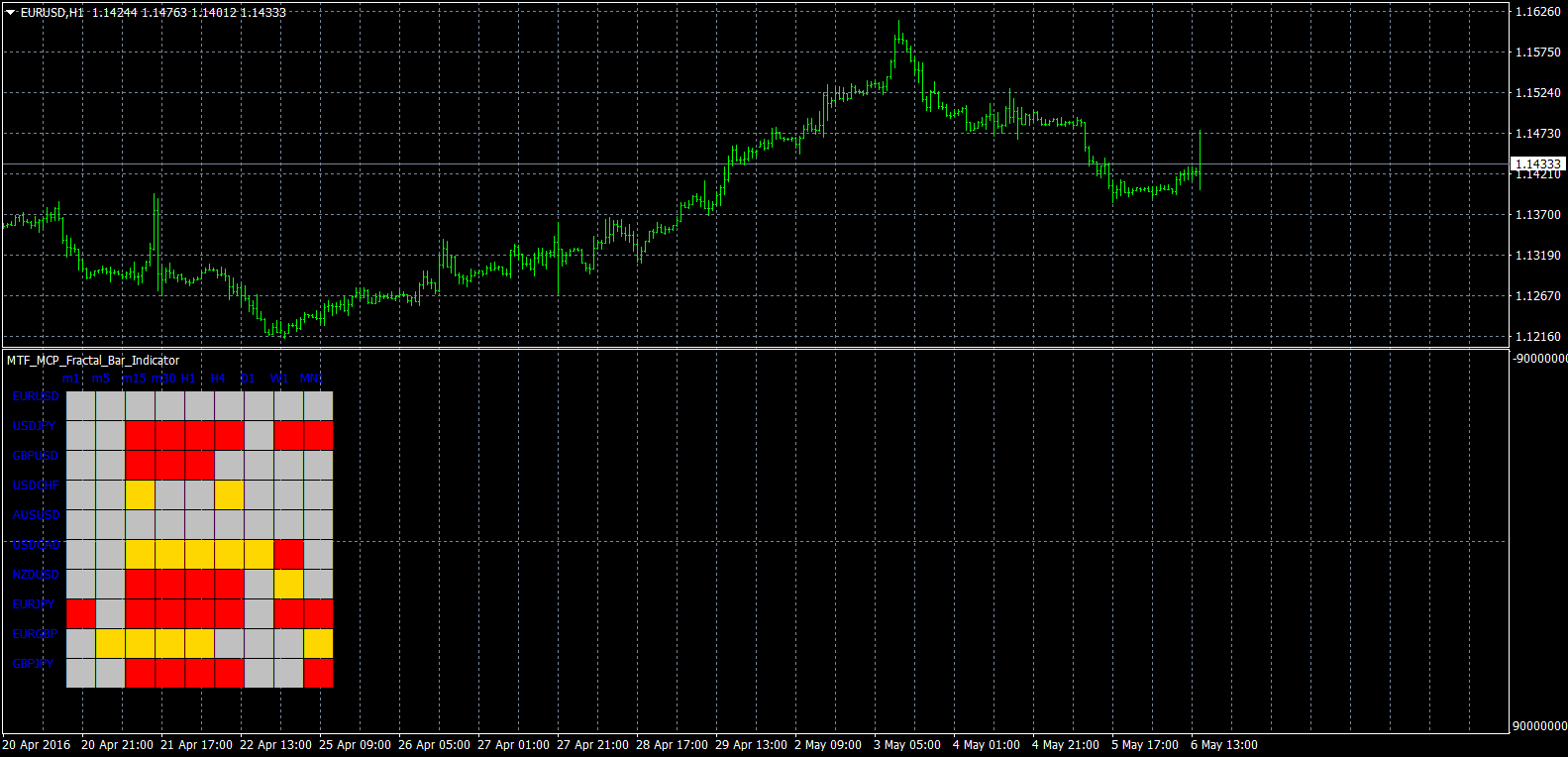This screenshot has width=1568, height=757.
Task: Click the m1 timeframe column header
Action: 69,378
